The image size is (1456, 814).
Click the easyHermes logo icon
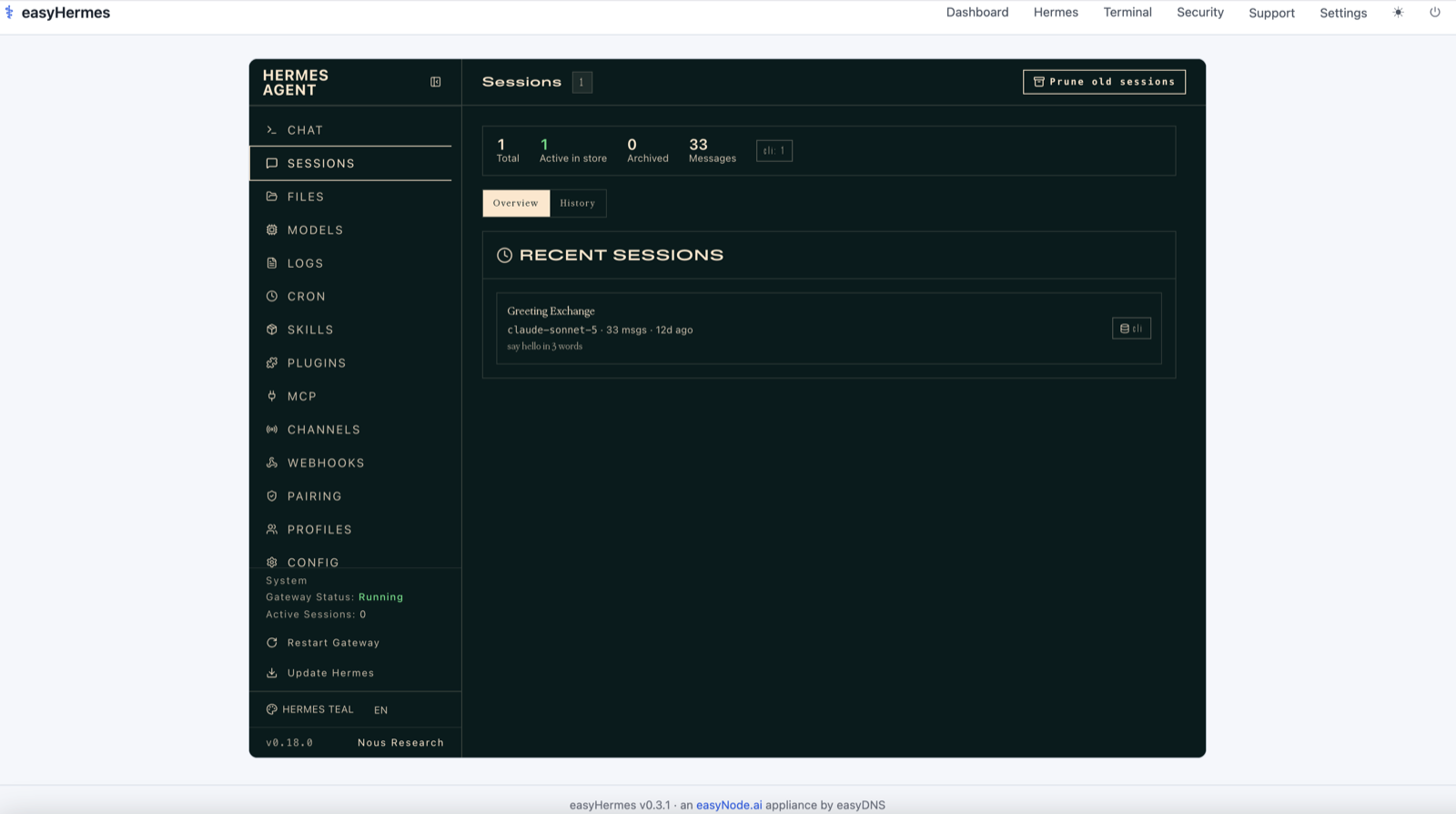[x=9, y=13]
